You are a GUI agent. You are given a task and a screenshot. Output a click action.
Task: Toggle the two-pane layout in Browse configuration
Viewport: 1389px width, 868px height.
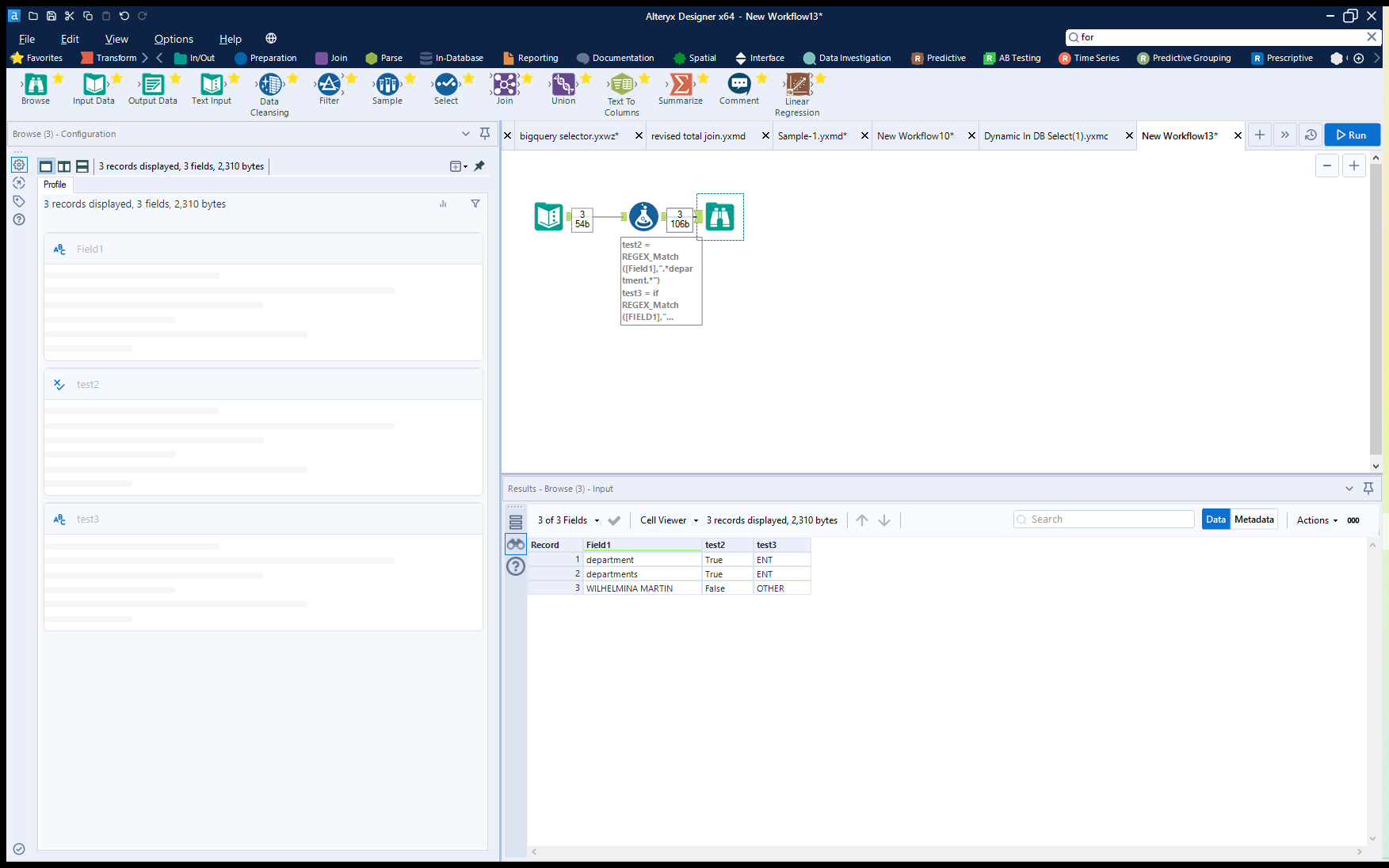pos(63,166)
